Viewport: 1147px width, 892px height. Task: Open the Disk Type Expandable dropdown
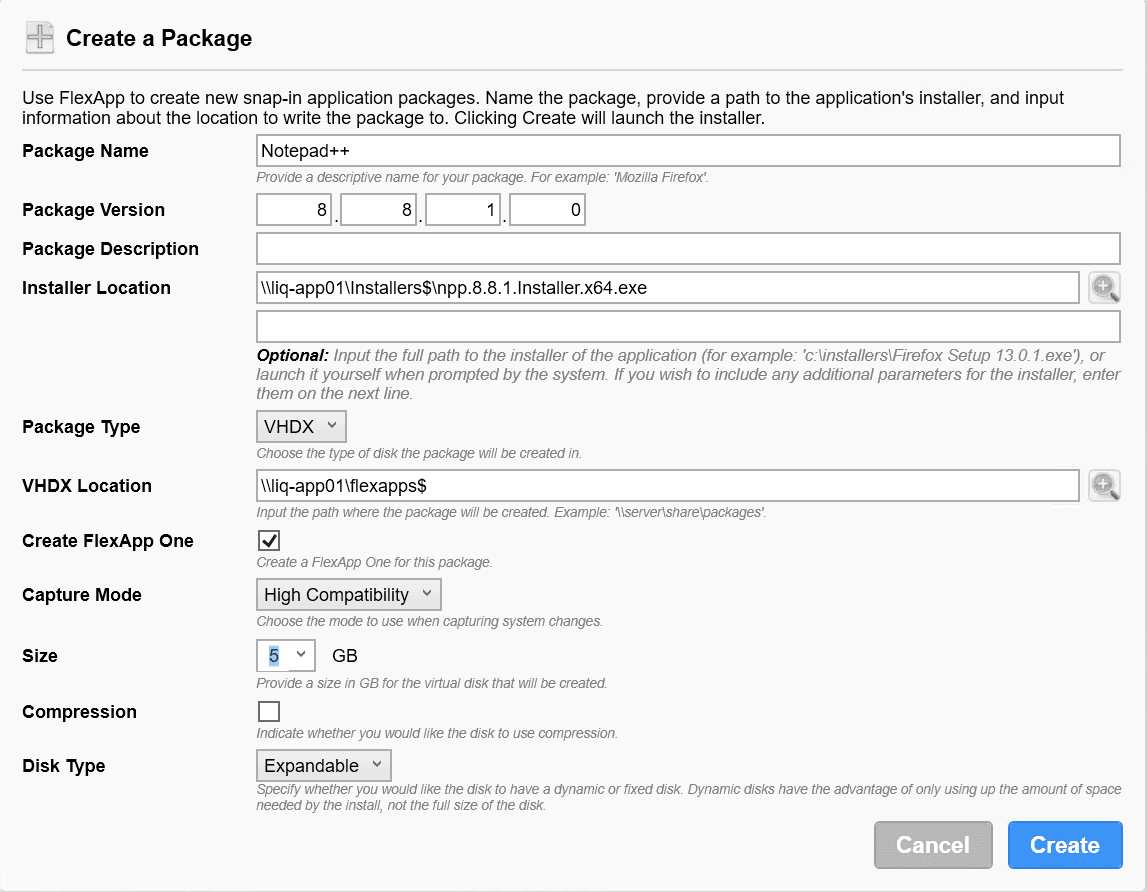click(x=323, y=766)
